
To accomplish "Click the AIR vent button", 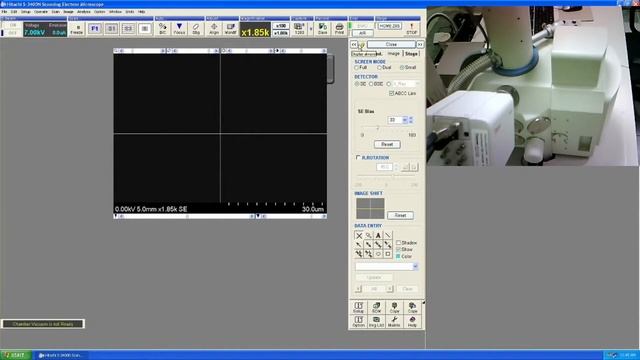I will coord(362,33).
